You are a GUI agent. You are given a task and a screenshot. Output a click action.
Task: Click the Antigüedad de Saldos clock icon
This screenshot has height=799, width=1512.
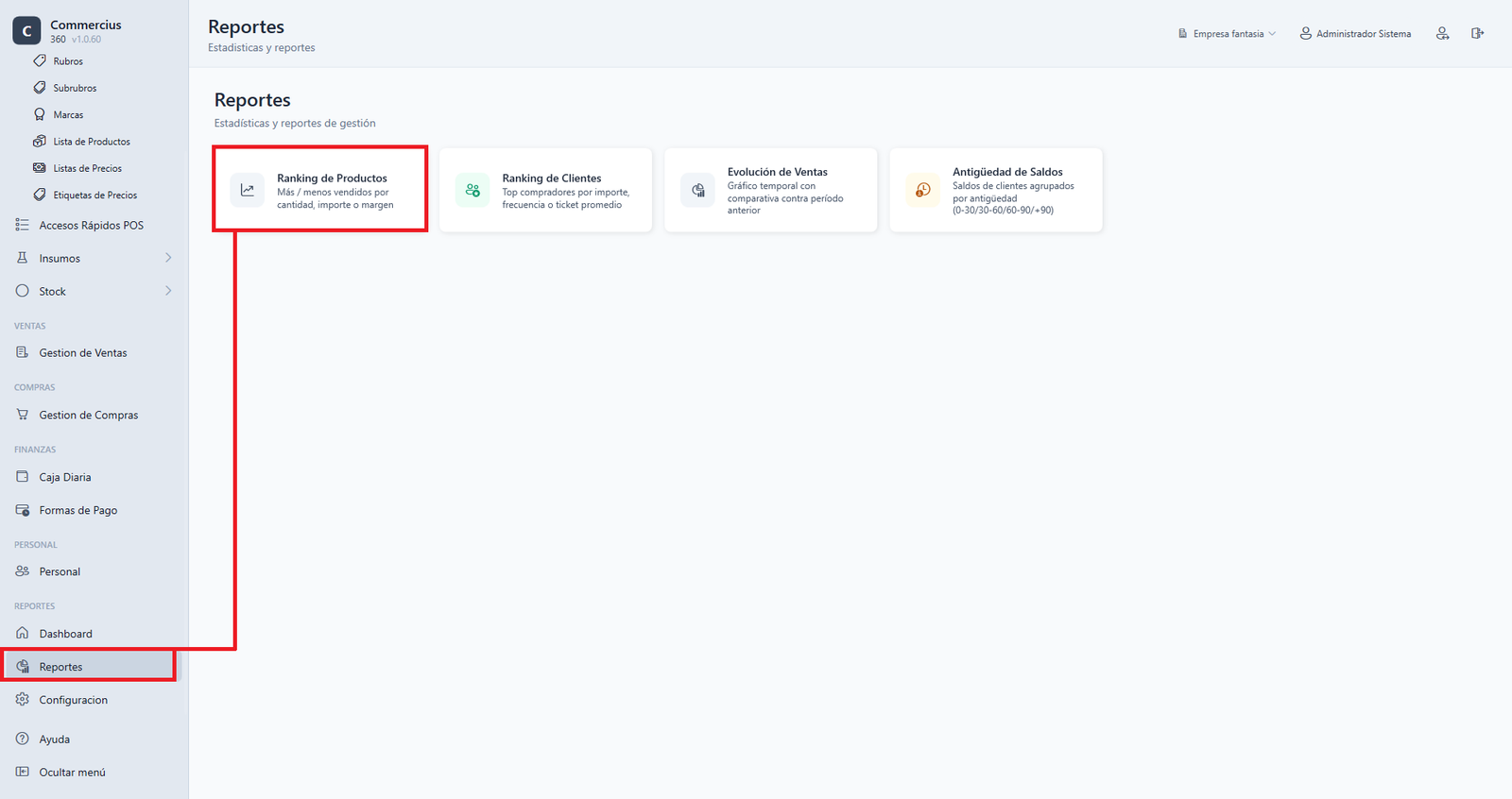[x=922, y=190]
